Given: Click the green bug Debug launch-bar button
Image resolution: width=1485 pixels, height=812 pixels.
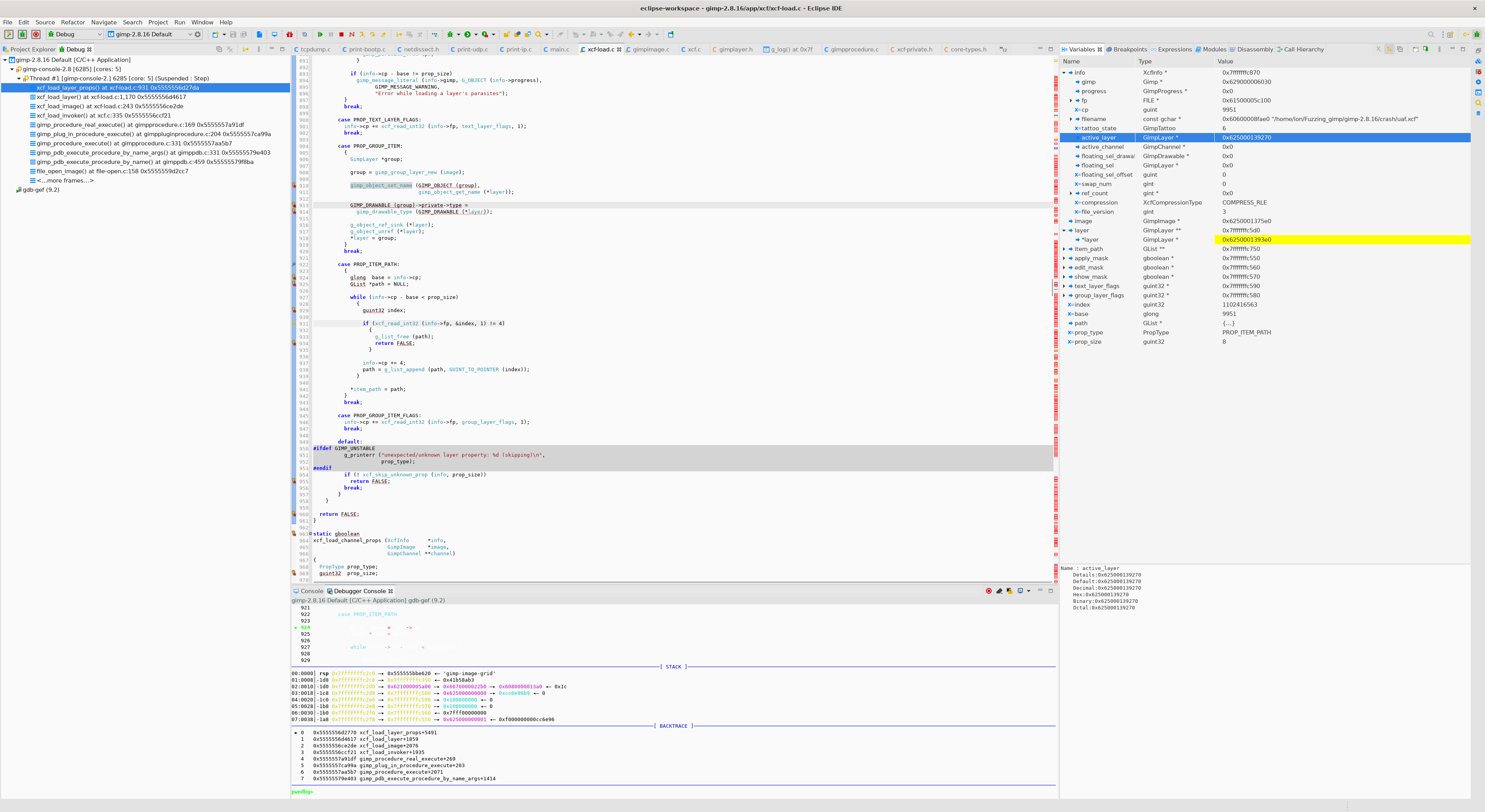Looking at the screenshot, I should [22, 34].
